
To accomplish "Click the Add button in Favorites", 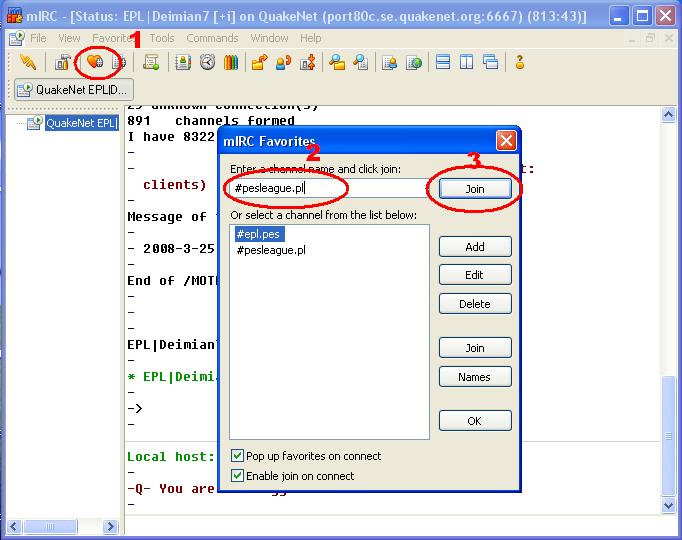I will tap(475, 247).
